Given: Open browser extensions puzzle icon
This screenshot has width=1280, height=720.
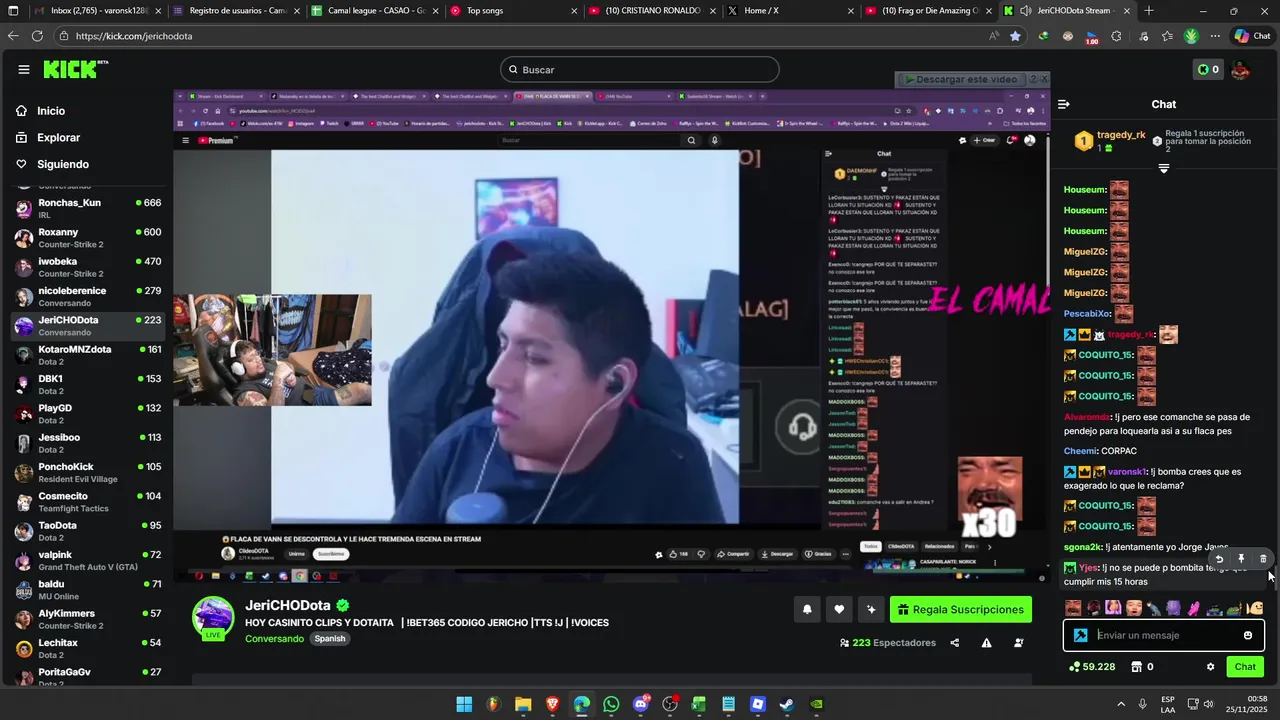Looking at the screenshot, I should [x=1116, y=36].
